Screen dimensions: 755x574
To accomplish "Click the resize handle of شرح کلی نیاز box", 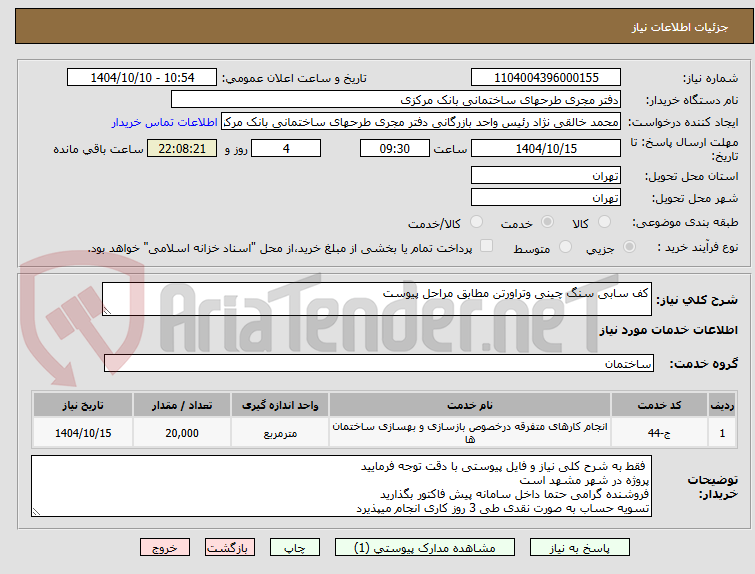I will (x=107, y=311).
